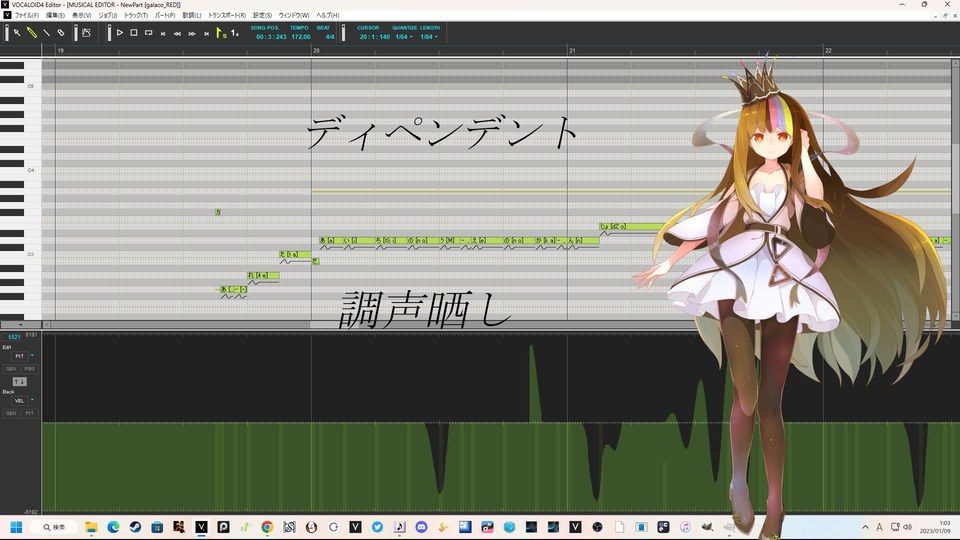Click the TEMPO 172.00 value
Viewport: 960px width, 540px height.
tap(301, 37)
